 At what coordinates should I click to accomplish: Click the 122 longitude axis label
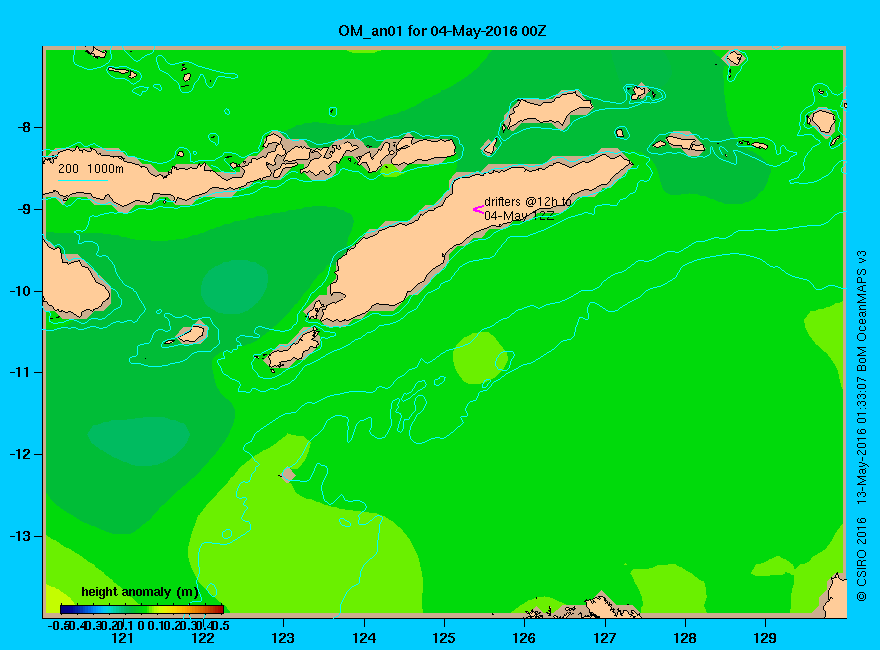click(x=203, y=638)
